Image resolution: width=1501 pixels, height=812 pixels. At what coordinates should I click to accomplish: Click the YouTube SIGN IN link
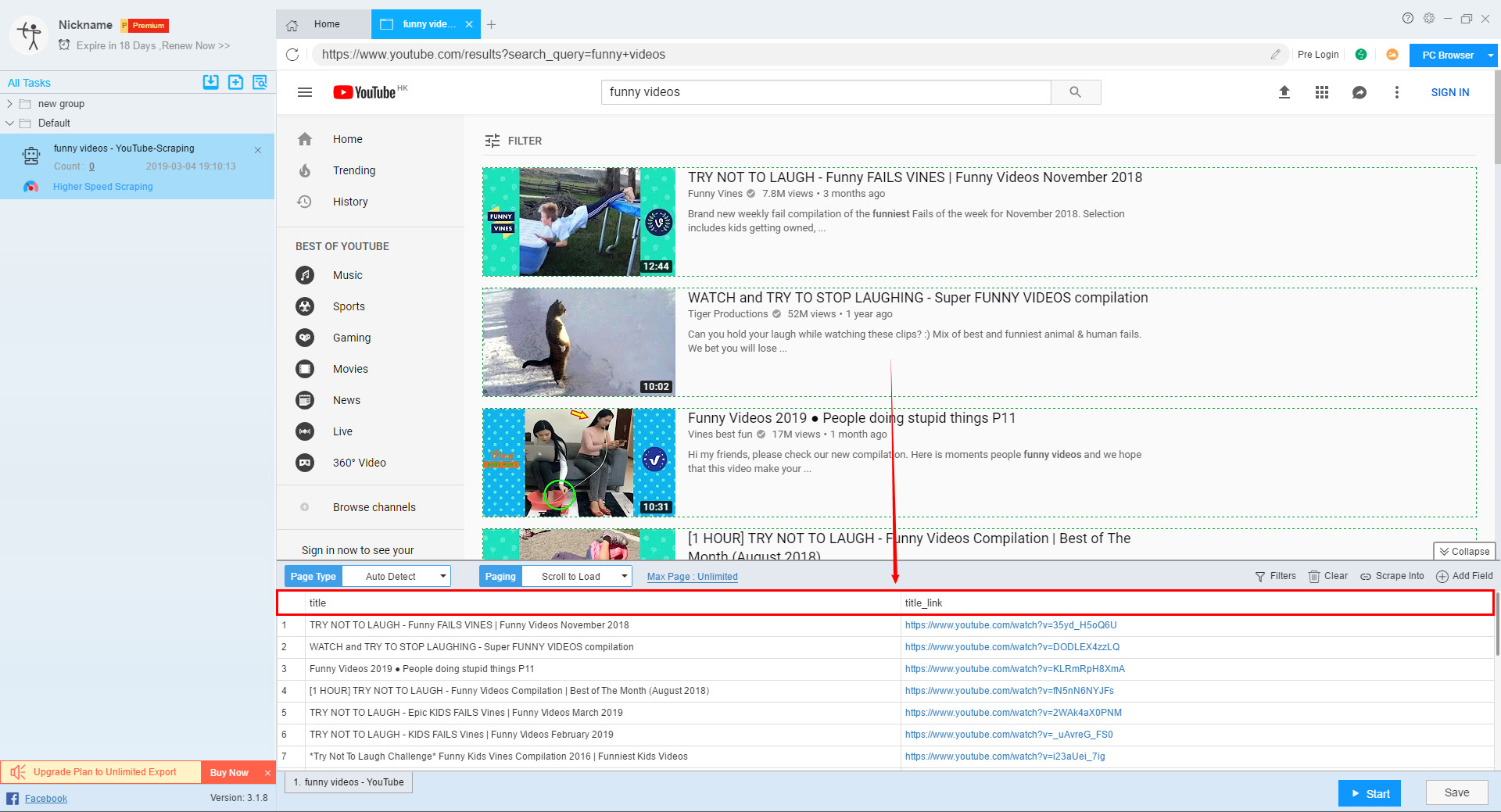[x=1450, y=92]
